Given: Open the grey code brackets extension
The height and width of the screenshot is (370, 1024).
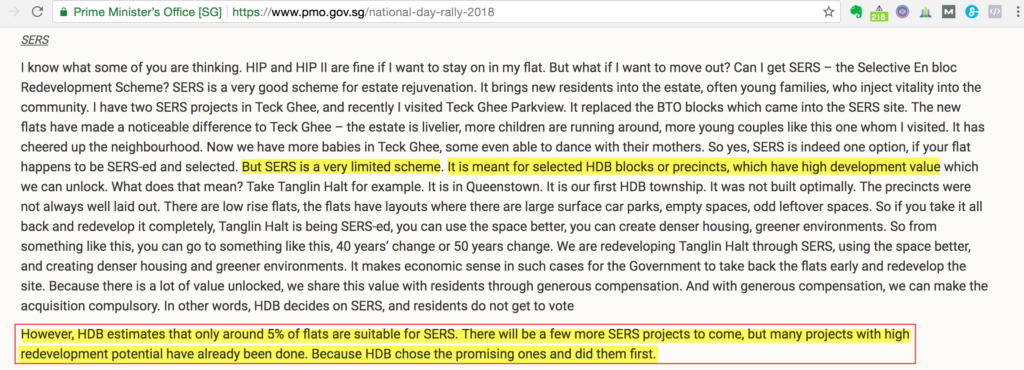Looking at the screenshot, I should [x=995, y=12].
